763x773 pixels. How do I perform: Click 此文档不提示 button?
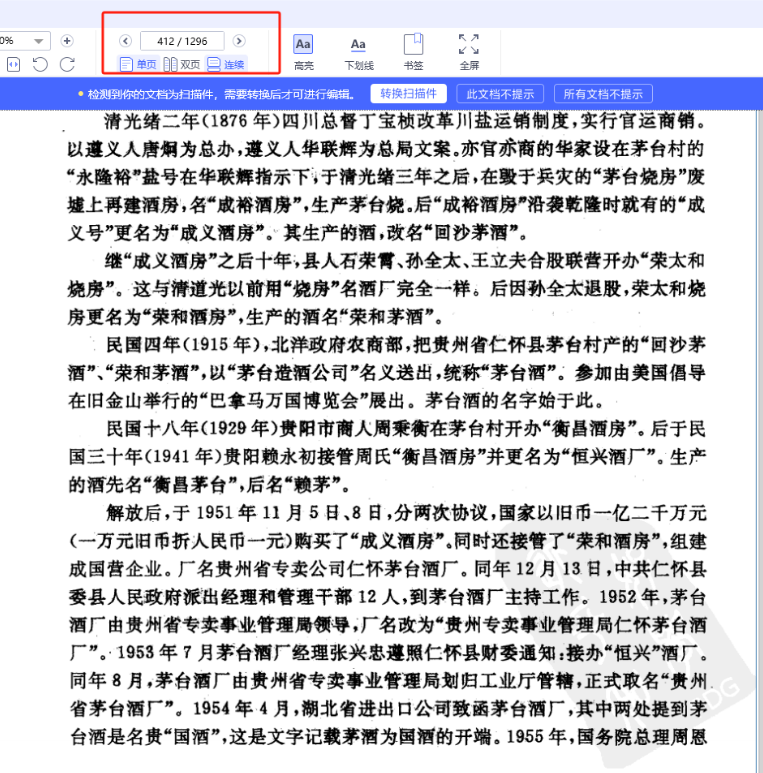(499, 94)
